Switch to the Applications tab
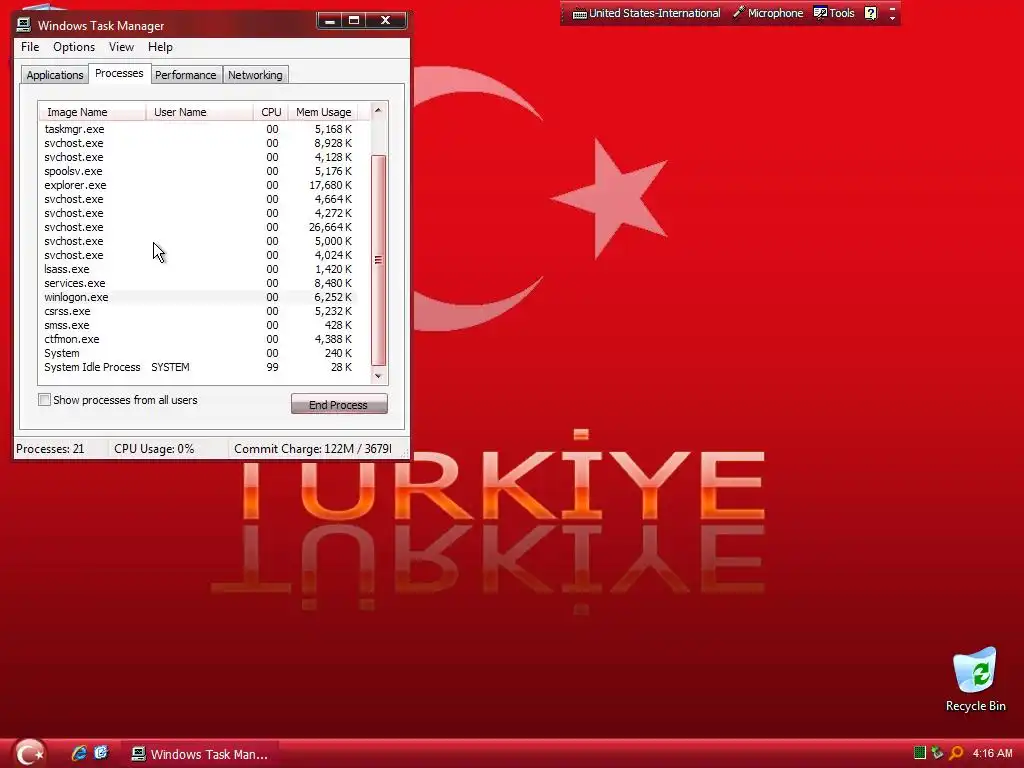The height and width of the screenshot is (768, 1024). tap(55, 75)
